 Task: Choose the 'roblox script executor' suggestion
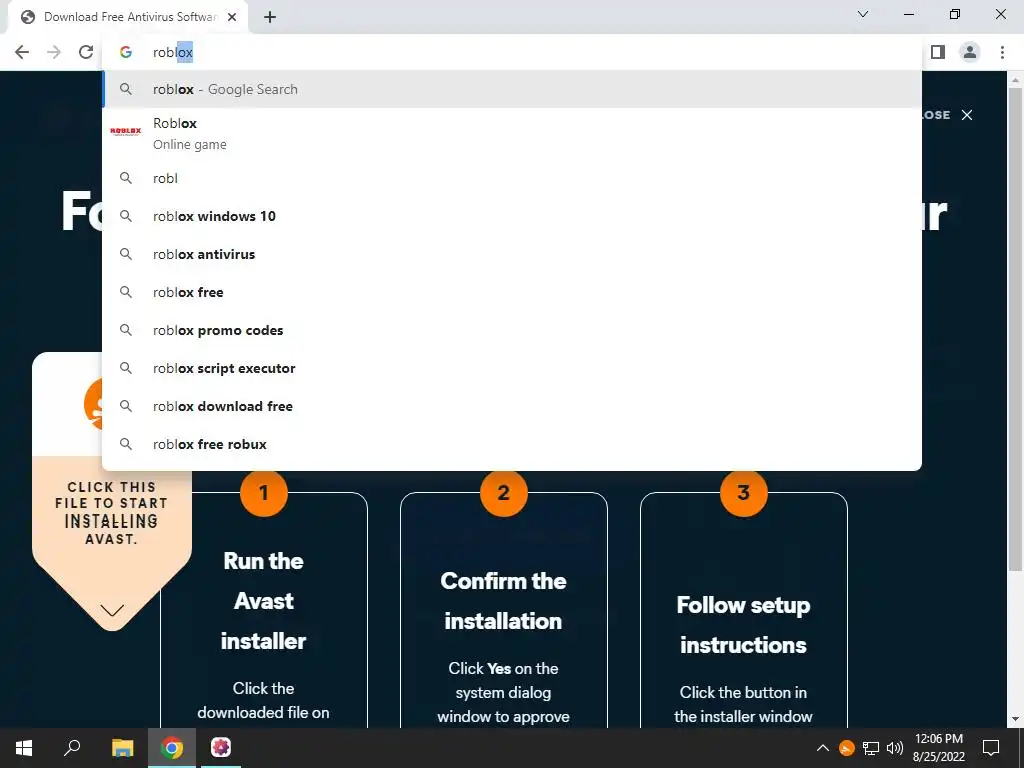pos(512,368)
